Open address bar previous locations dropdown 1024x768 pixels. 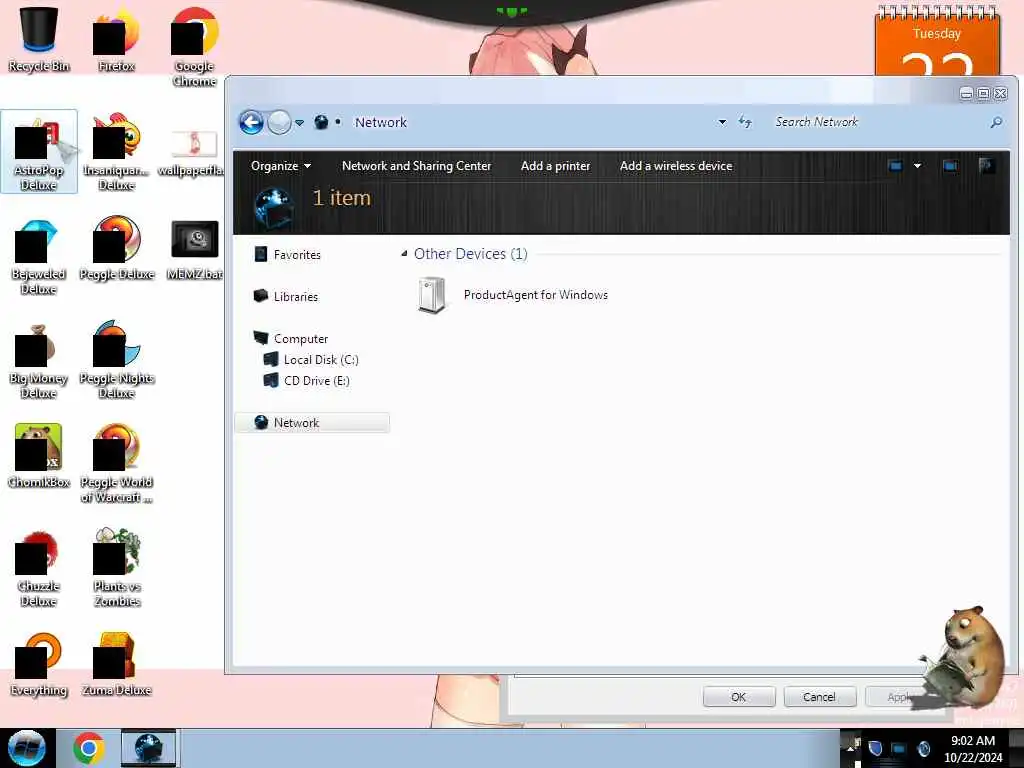(722, 122)
